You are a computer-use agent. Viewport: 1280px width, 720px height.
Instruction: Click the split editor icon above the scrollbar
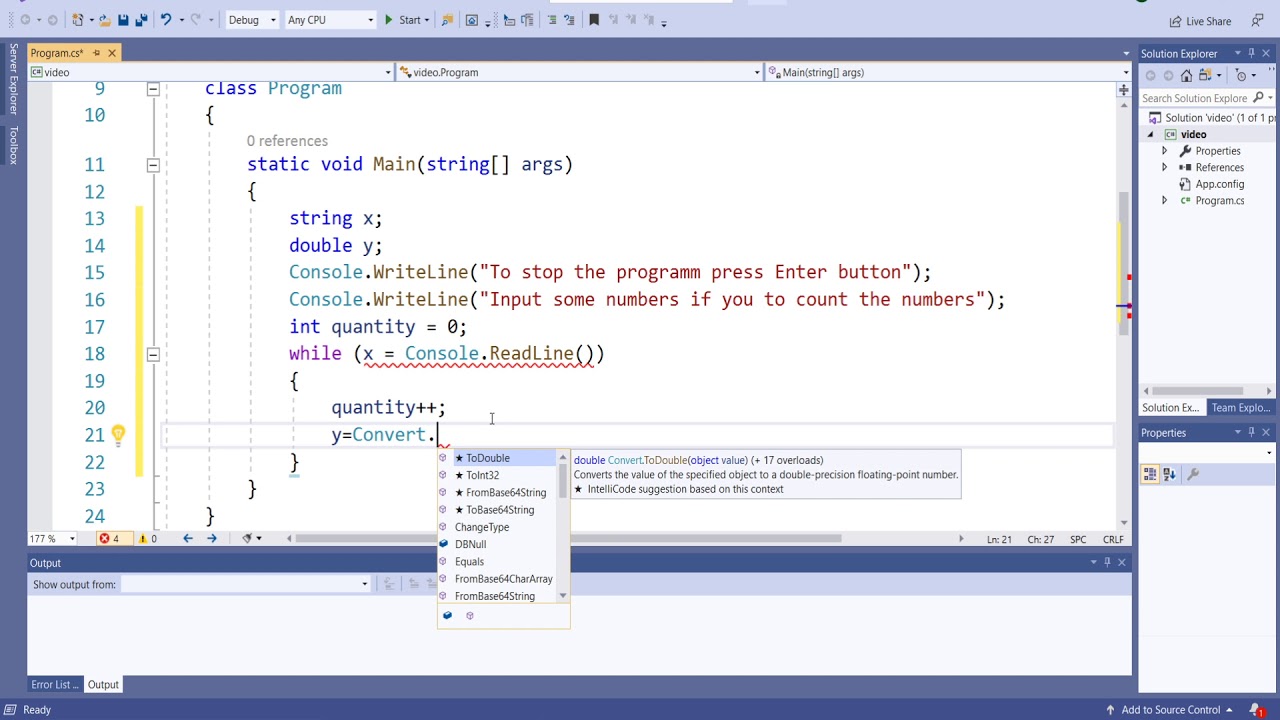click(x=1124, y=89)
